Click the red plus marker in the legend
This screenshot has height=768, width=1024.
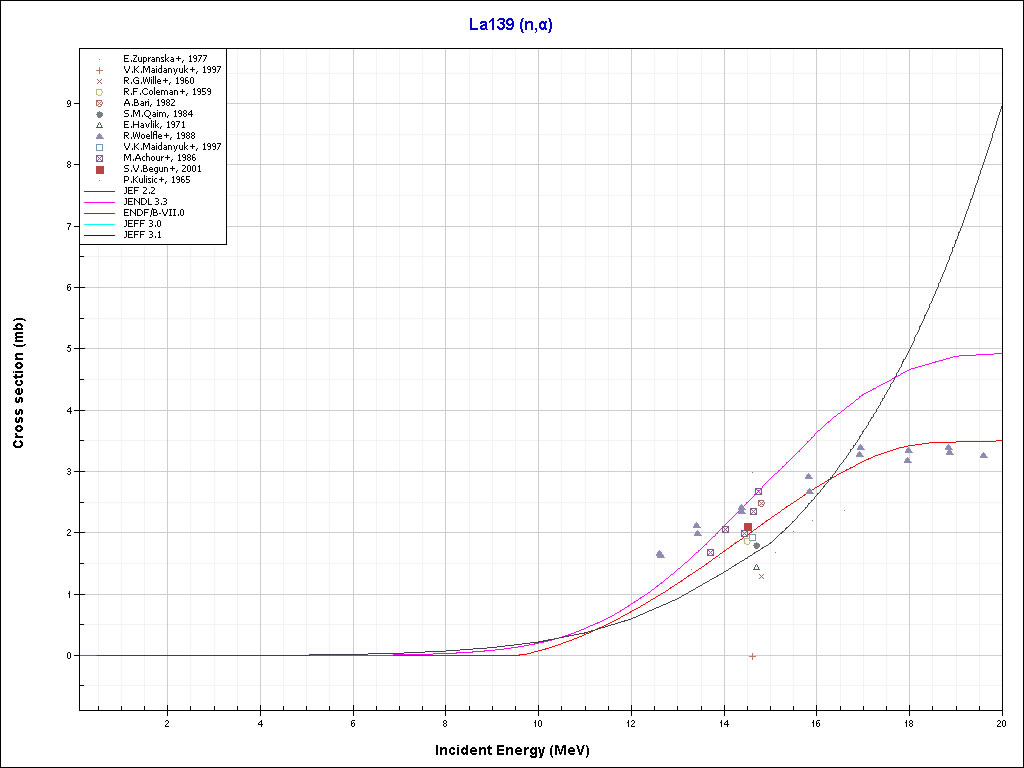pyautogui.click(x=99, y=70)
